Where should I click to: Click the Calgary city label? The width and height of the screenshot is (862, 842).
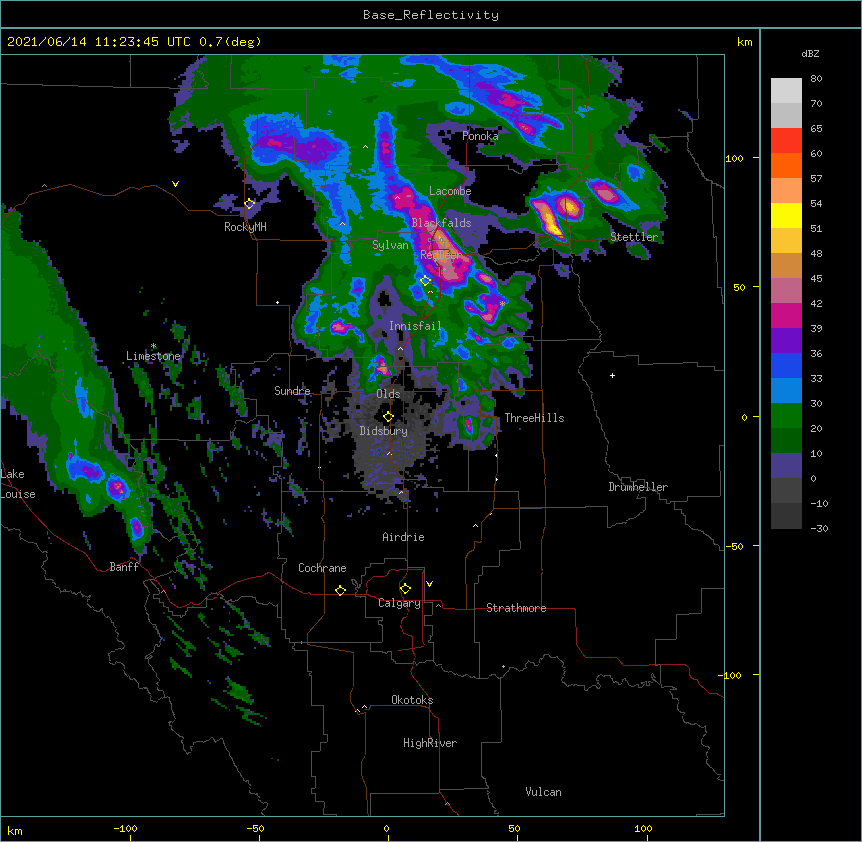point(399,603)
